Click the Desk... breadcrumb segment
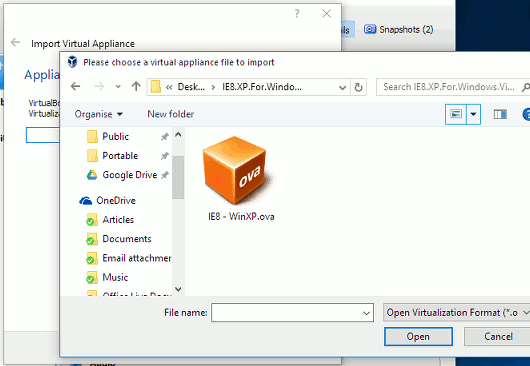The image size is (530, 366). pyautogui.click(x=191, y=87)
